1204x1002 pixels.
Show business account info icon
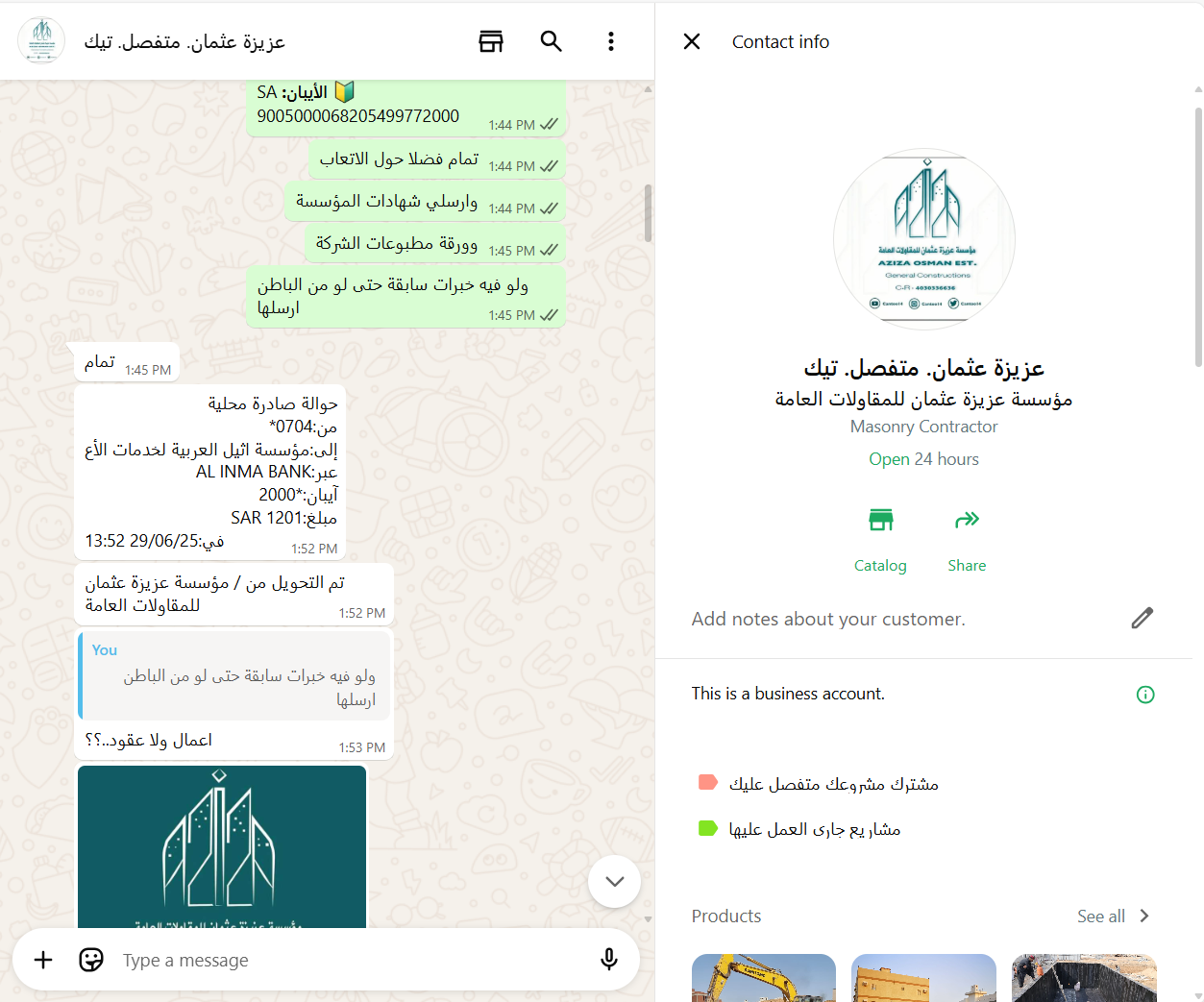[x=1144, y=695]
